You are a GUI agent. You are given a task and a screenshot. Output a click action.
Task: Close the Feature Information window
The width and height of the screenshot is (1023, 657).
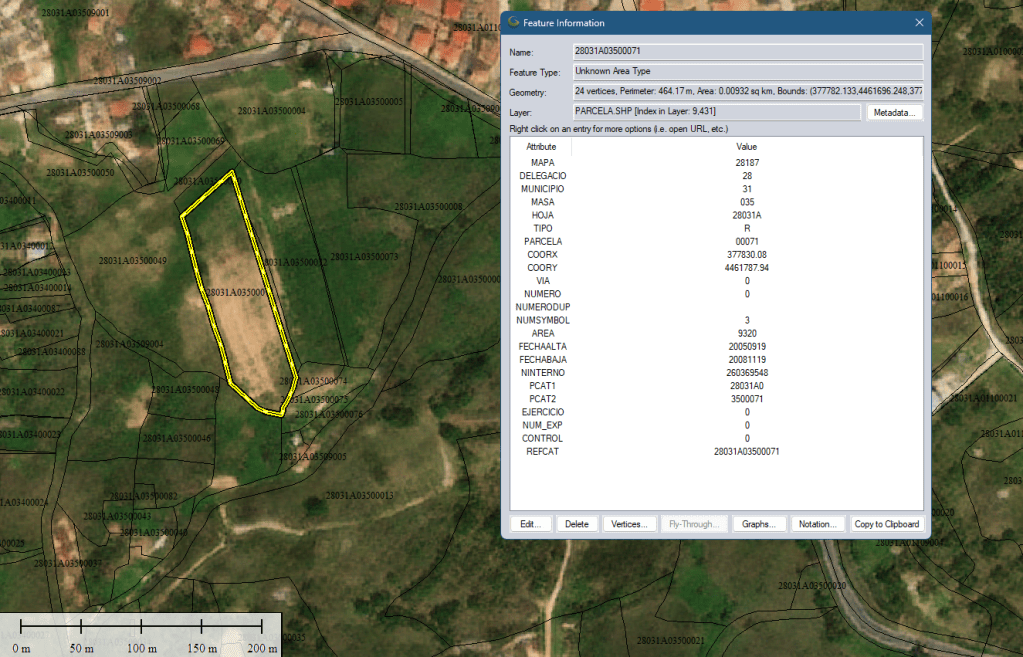point(918,22)
